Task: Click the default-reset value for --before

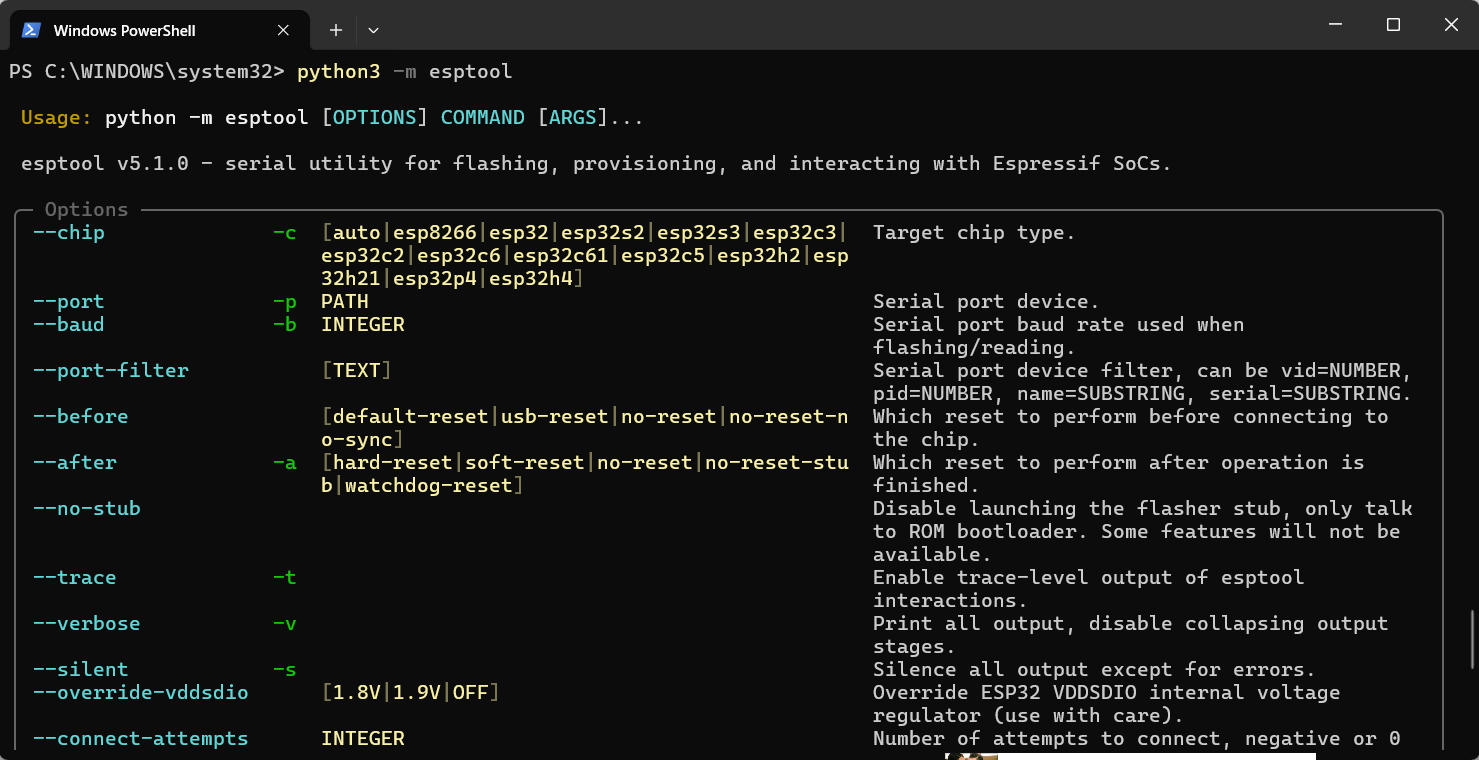Action: pos(410,417)
